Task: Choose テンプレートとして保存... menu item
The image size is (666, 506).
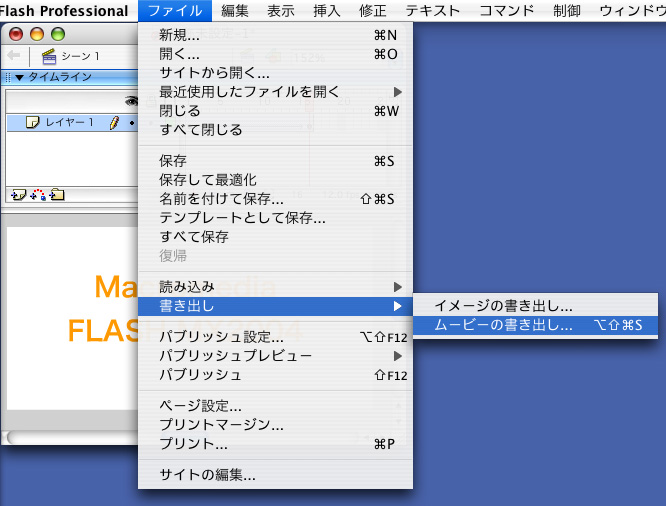Action: coord(275,218)
